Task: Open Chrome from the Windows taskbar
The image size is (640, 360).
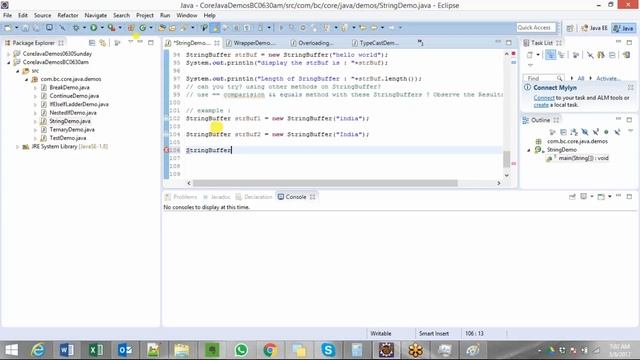Action: [270, 350]
